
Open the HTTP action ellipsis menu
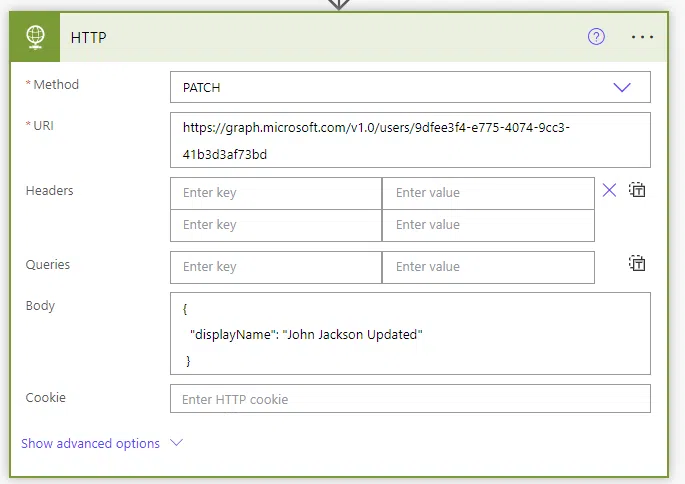[x=642, y=37]
